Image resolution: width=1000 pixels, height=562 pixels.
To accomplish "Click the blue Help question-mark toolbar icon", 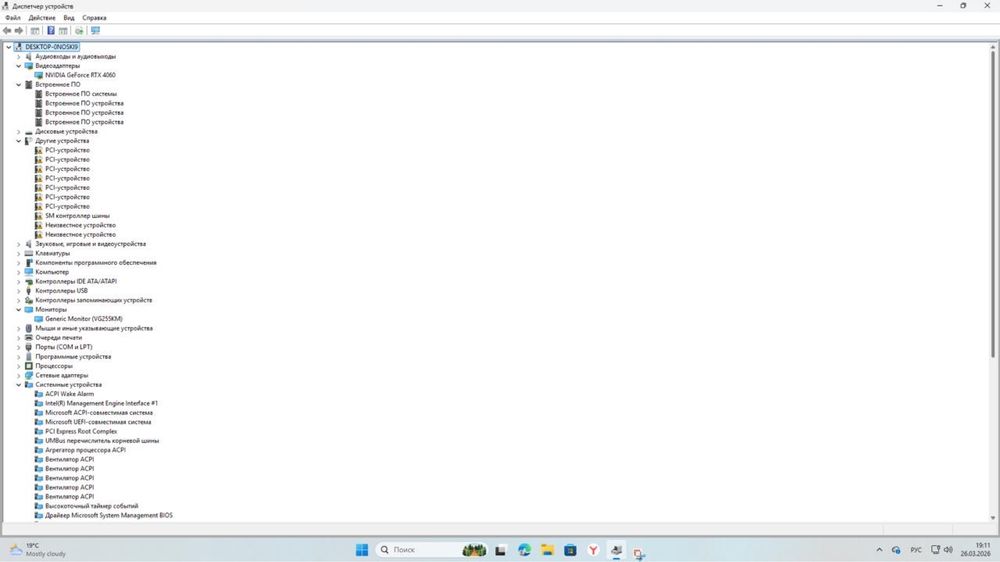I will pos(50,31).
